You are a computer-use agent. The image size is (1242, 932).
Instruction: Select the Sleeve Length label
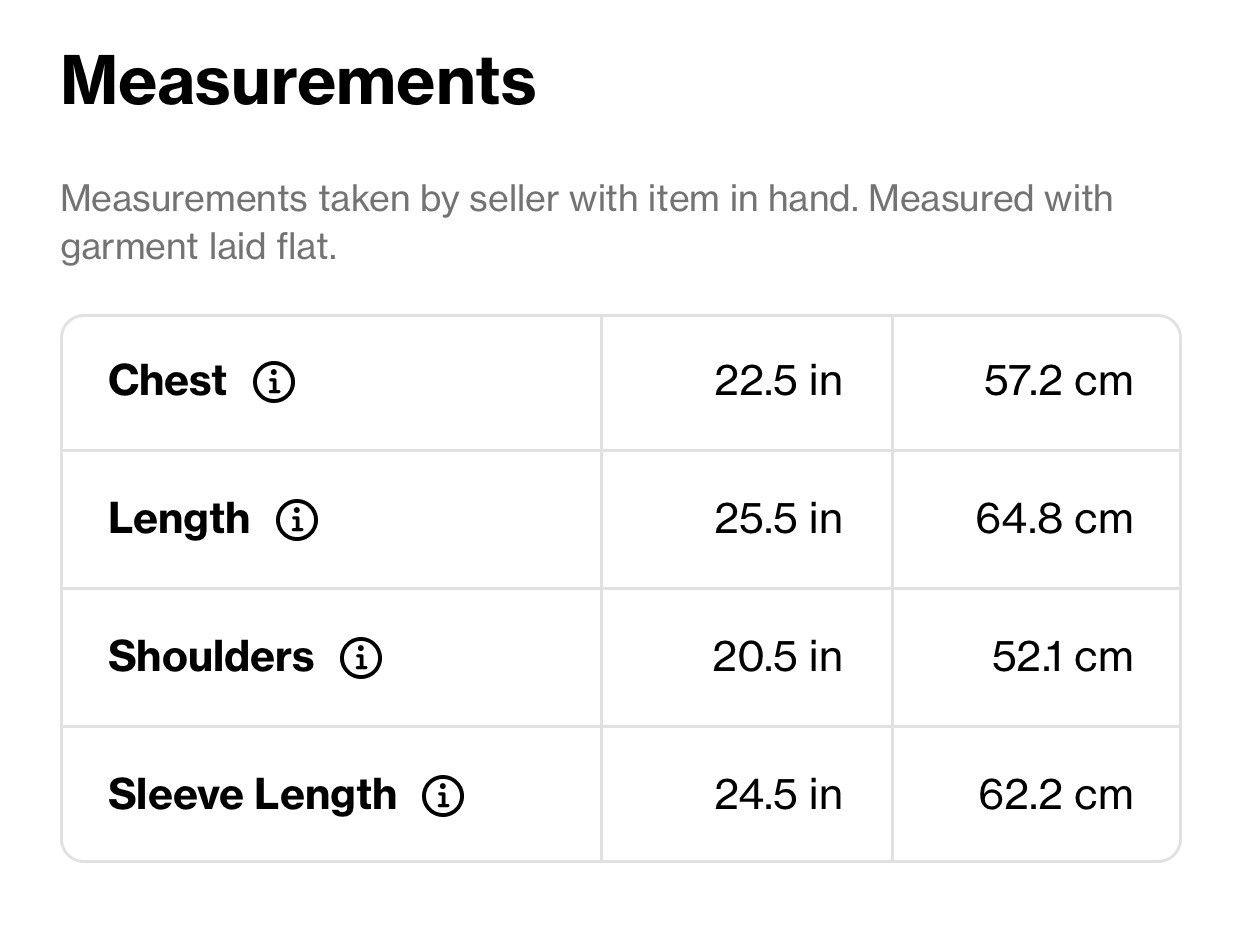pyautogui.click(x=252, y=796)
